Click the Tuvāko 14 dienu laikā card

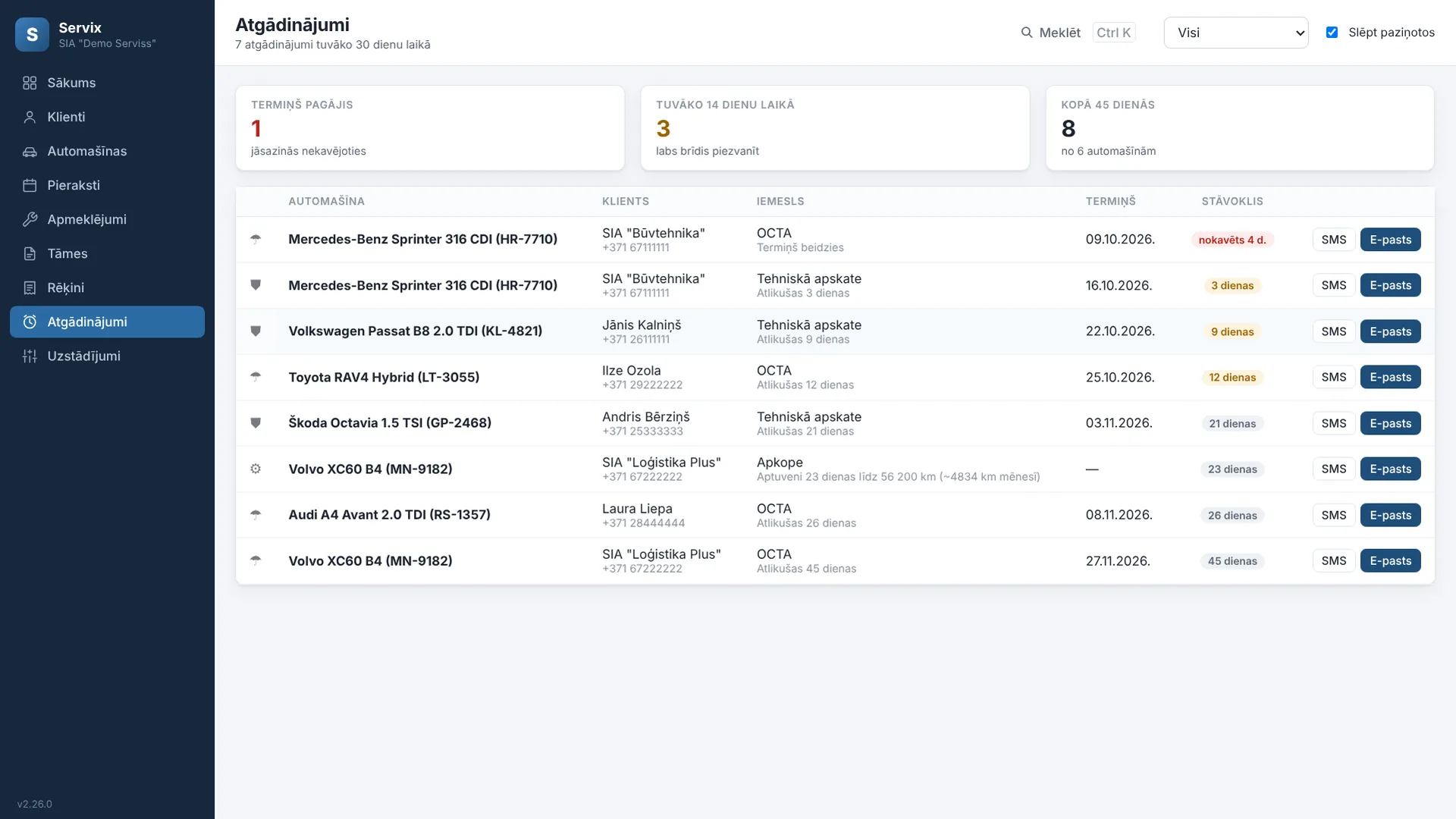click(x=835, y=127)
